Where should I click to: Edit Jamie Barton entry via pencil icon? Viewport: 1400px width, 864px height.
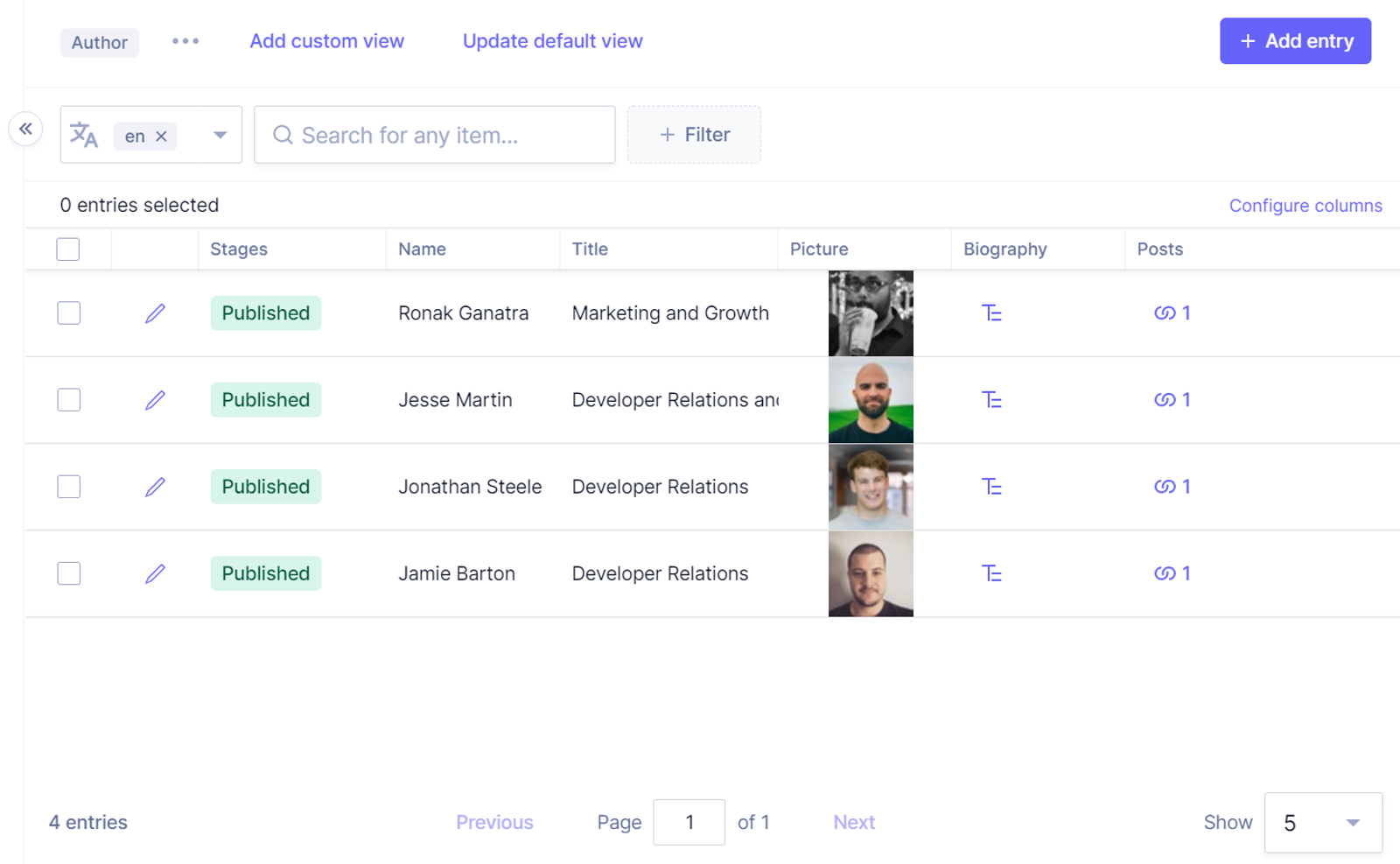coord(155,573)
